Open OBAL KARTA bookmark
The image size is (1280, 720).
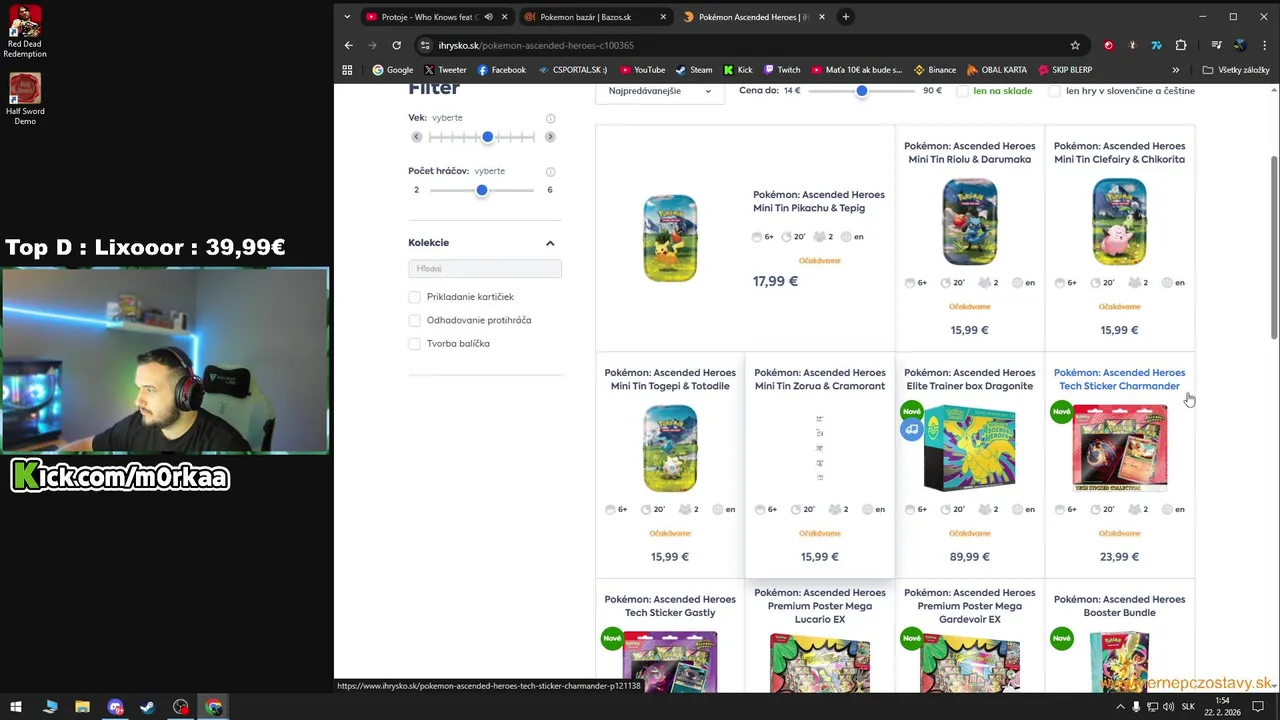coord(996,70)
